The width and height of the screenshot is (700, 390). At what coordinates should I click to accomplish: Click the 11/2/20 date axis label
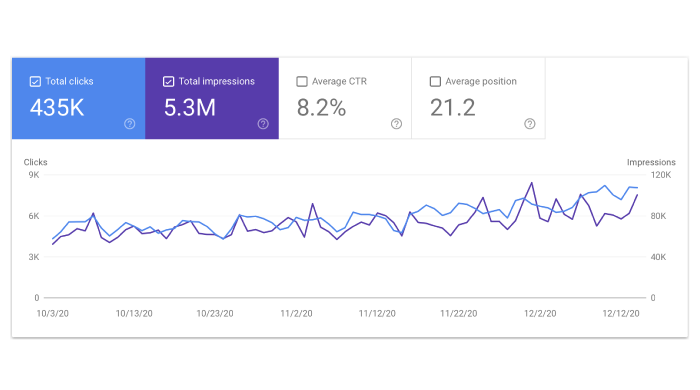click(296, 313)
